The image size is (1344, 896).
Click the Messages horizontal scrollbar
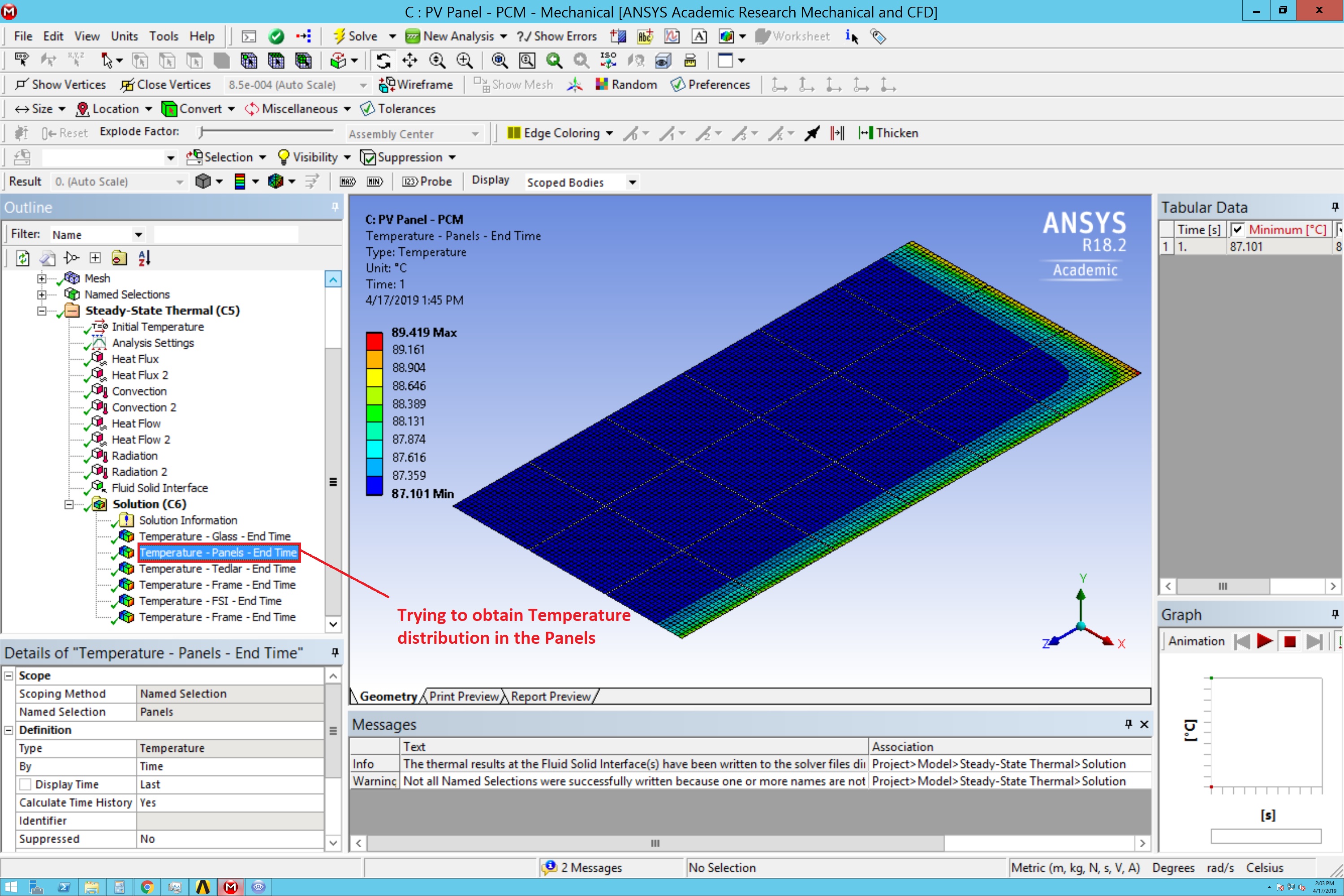[655, 843]
